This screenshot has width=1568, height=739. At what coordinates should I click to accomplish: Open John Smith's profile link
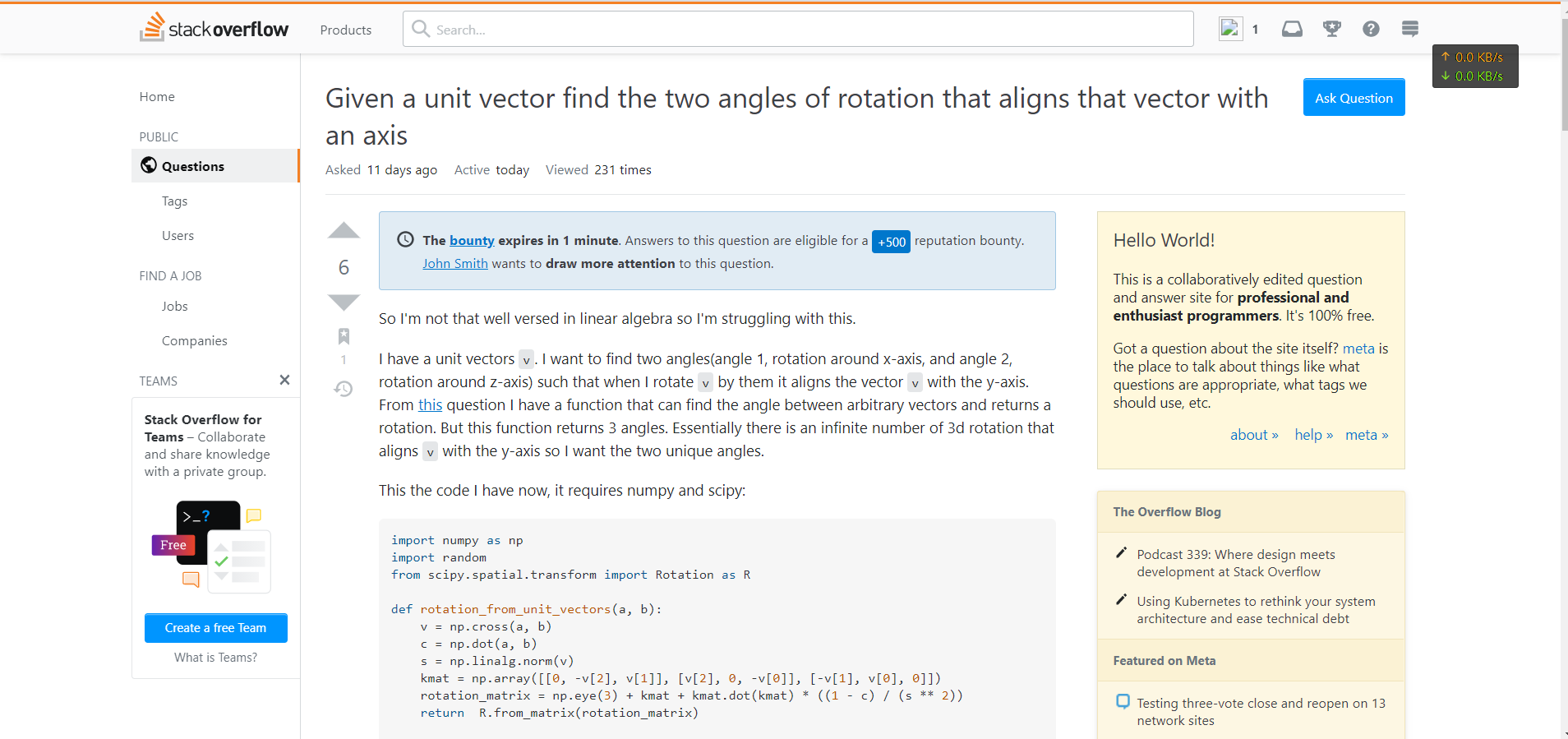tap(454, 264)
